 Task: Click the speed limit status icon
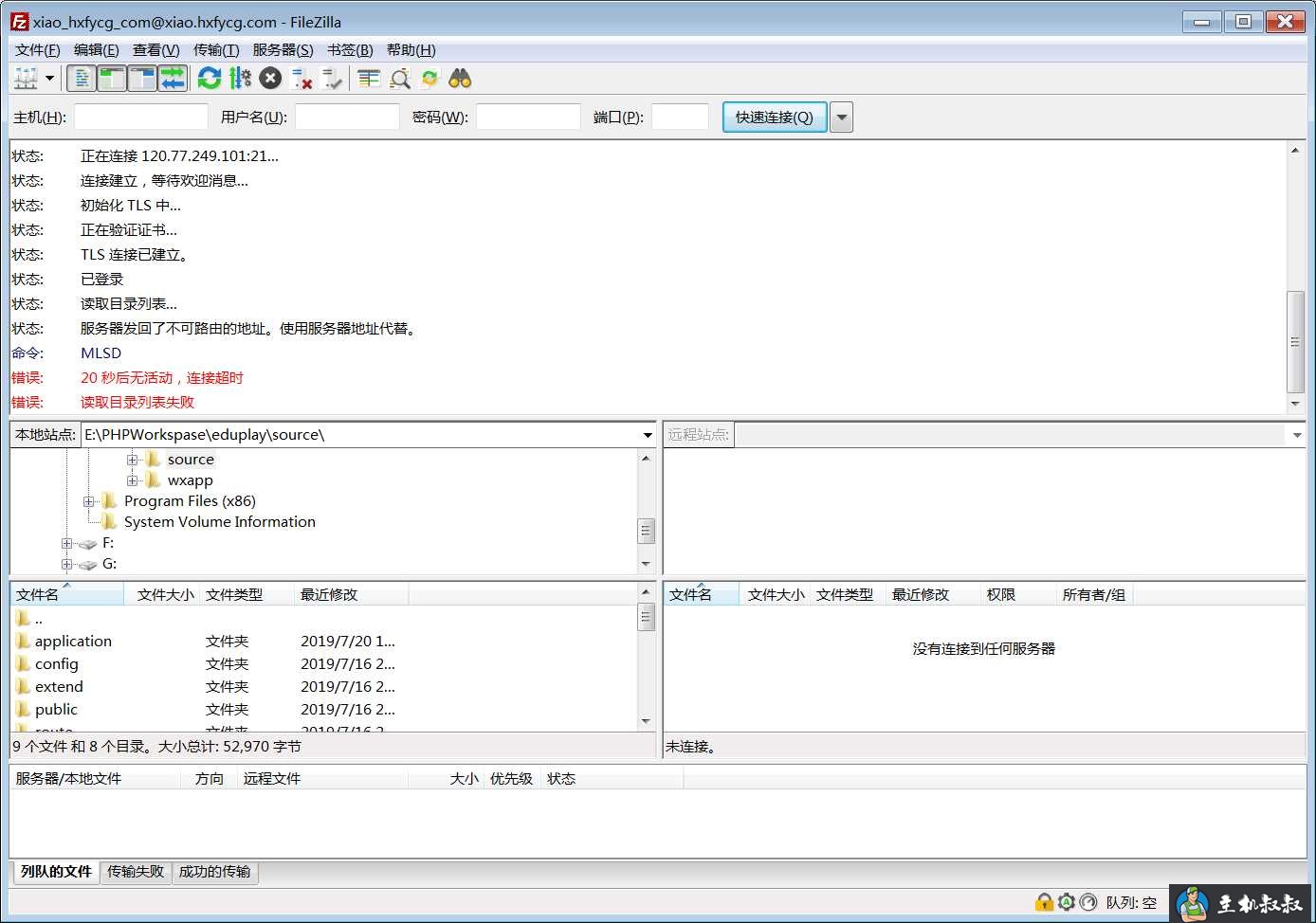coord(1088,902)
